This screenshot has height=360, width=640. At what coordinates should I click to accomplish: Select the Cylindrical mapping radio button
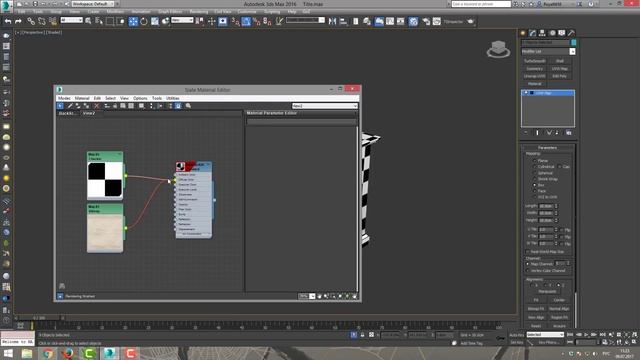click(535, 167)
